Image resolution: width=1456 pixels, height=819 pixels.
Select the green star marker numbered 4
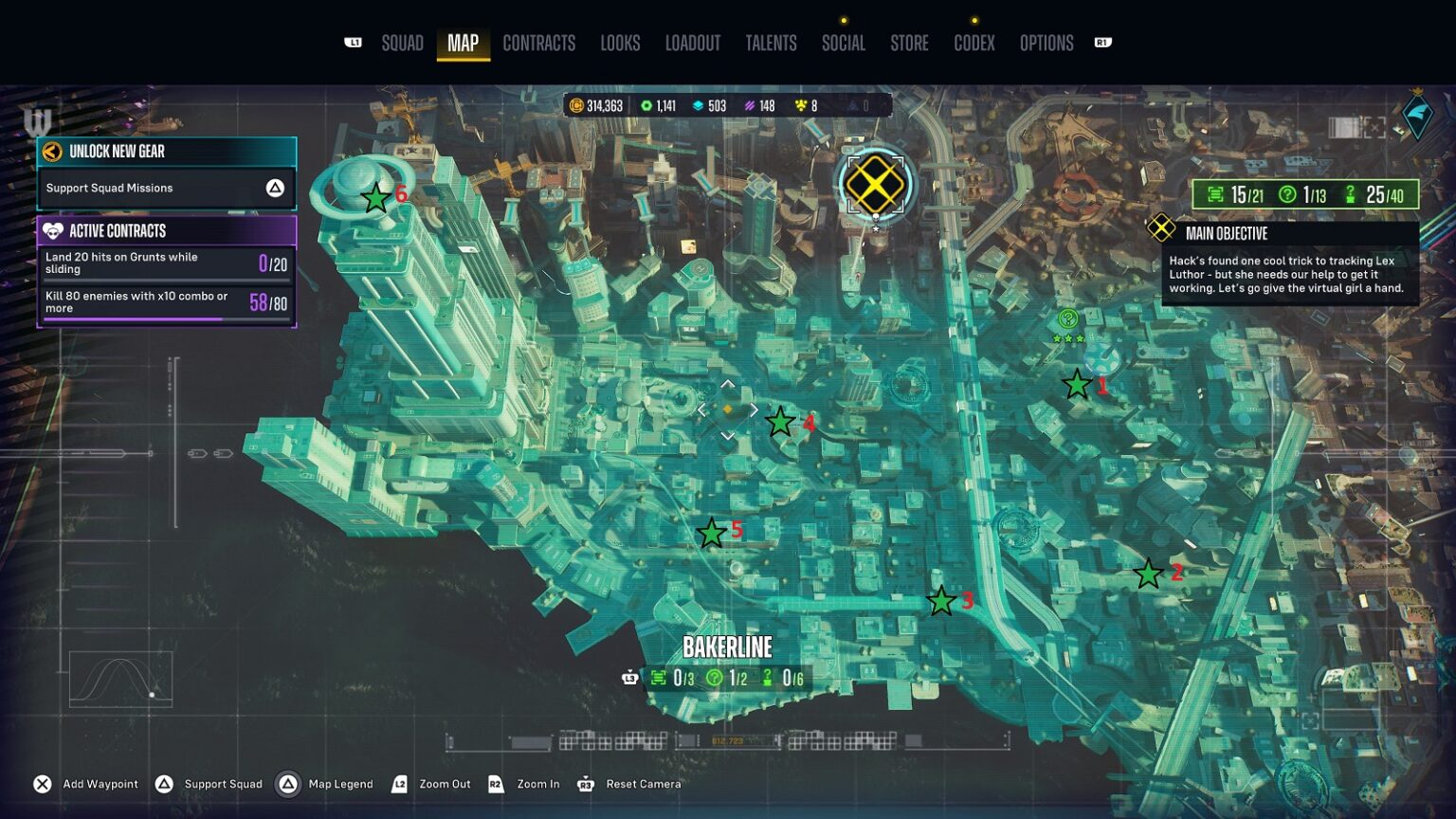(780, 422)
